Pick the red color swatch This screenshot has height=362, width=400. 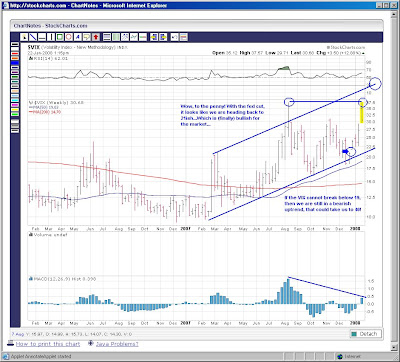(15, 54)
